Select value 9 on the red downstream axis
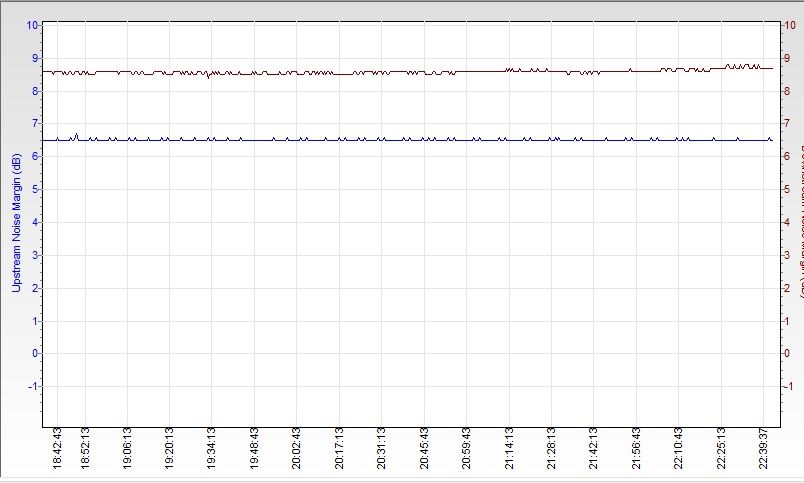The width and height of the screenshot is (804, 483). pos(788,58)
